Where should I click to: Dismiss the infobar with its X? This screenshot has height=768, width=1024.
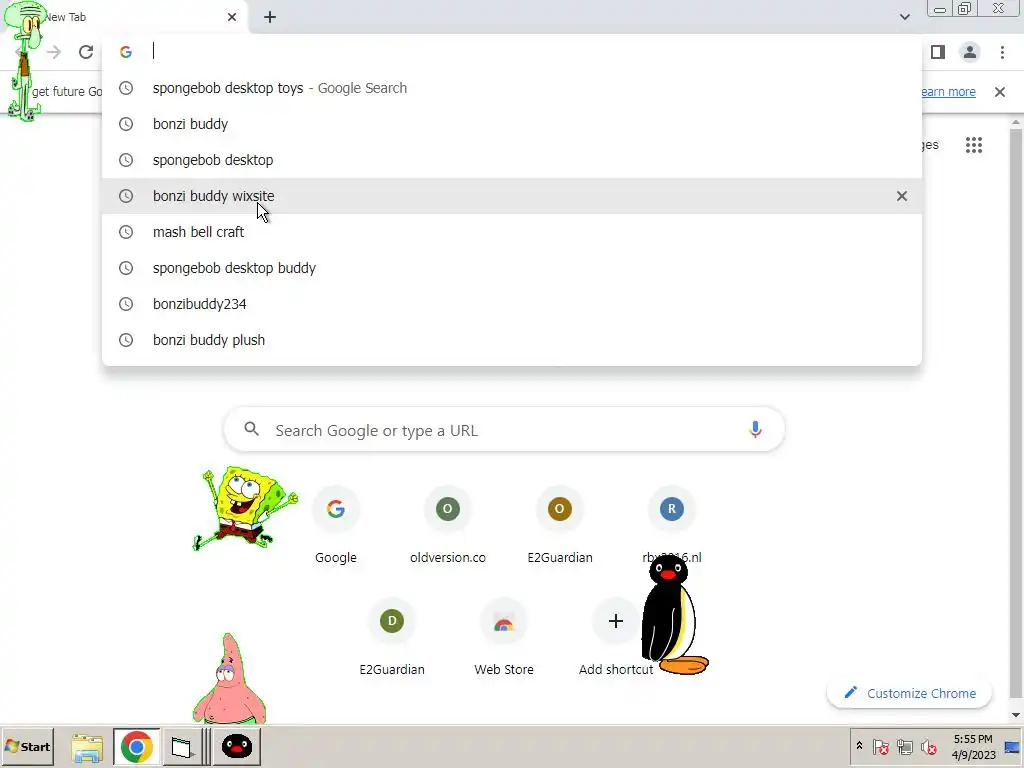pos(1000,92)
